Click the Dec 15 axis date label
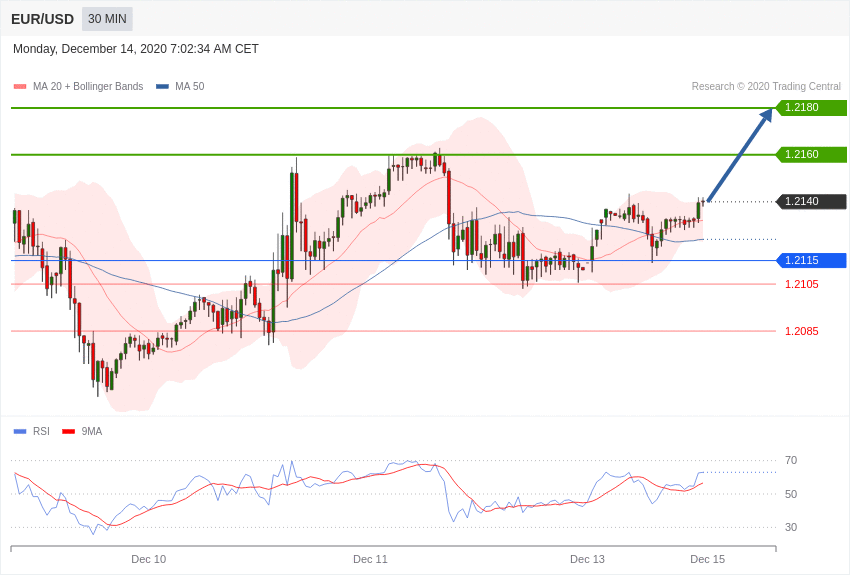This screenshot has width=850, height=576. pos(707,560)
